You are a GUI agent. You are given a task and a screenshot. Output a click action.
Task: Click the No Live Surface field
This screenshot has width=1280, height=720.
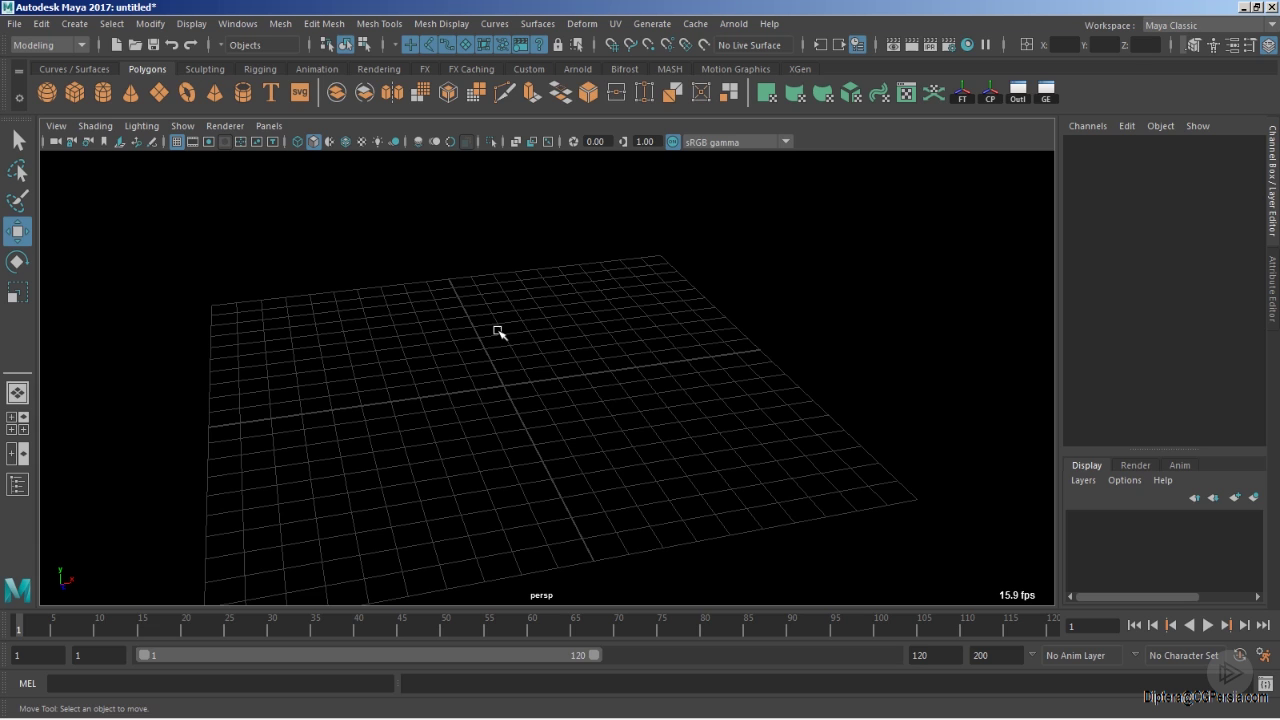coord(755,45)
